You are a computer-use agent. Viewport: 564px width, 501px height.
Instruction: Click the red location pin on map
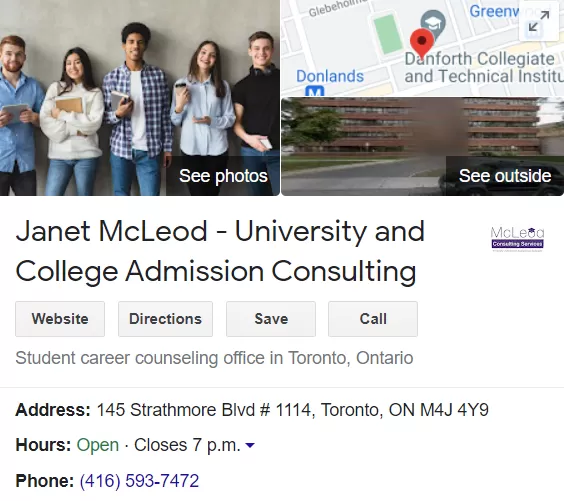point(422,44)
